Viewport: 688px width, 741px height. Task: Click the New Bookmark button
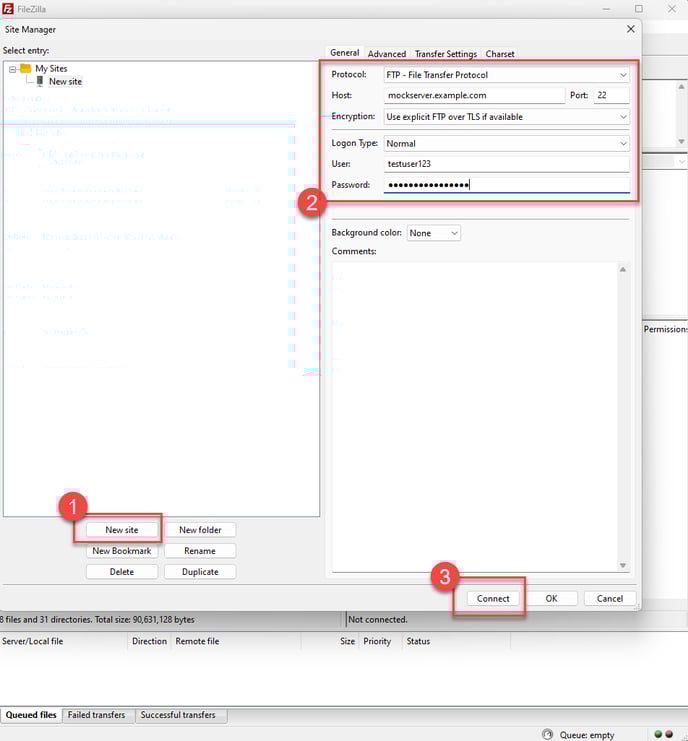click(x=122, y=551)
